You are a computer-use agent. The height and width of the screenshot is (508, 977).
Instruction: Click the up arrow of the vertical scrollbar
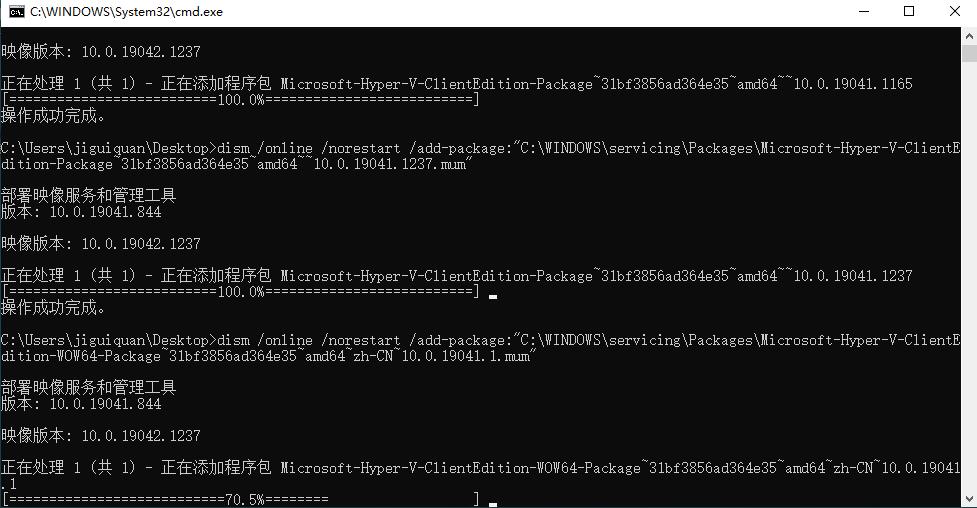[x=969, y=36]
